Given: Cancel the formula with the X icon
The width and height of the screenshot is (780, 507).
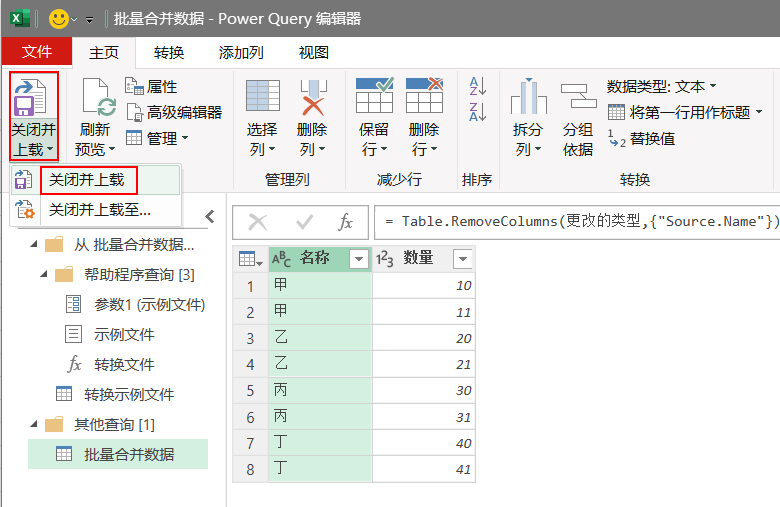Looking at the screenshot, I should 258,222.
